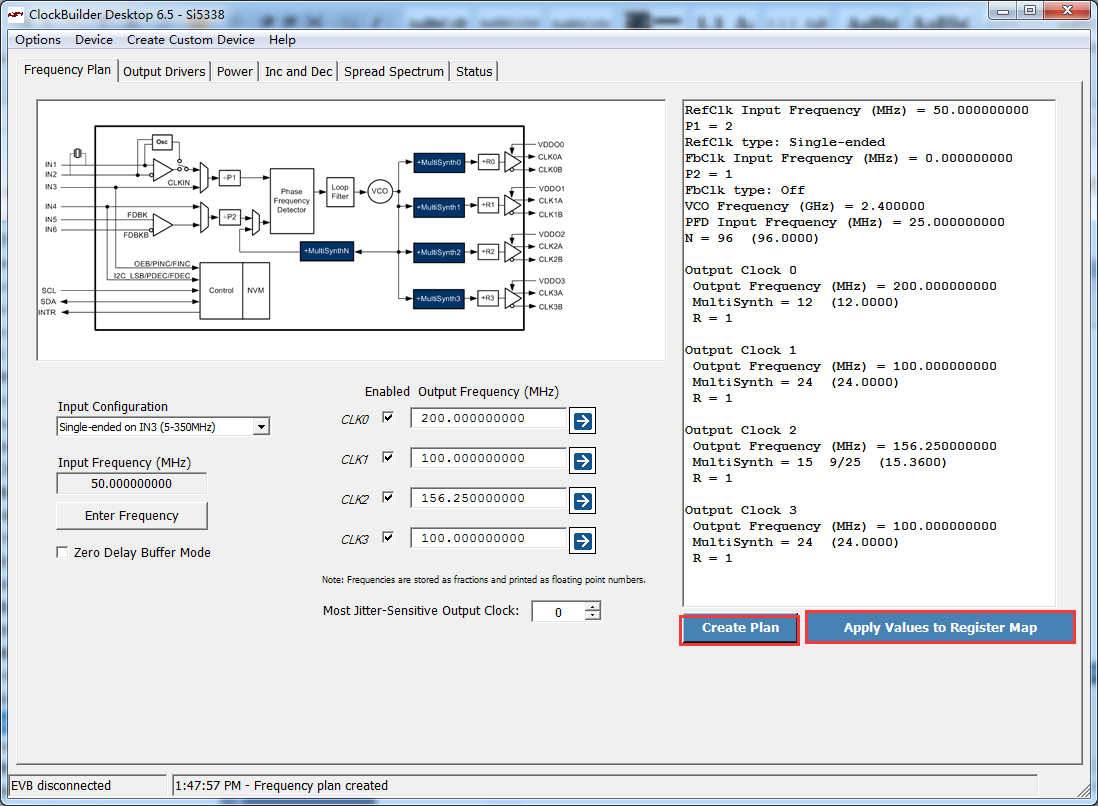Image resolution: width=1098 pixels, height=806 pixels.
Task: Open the Input Configuration dropdown
Action: (x=261, y=426)
